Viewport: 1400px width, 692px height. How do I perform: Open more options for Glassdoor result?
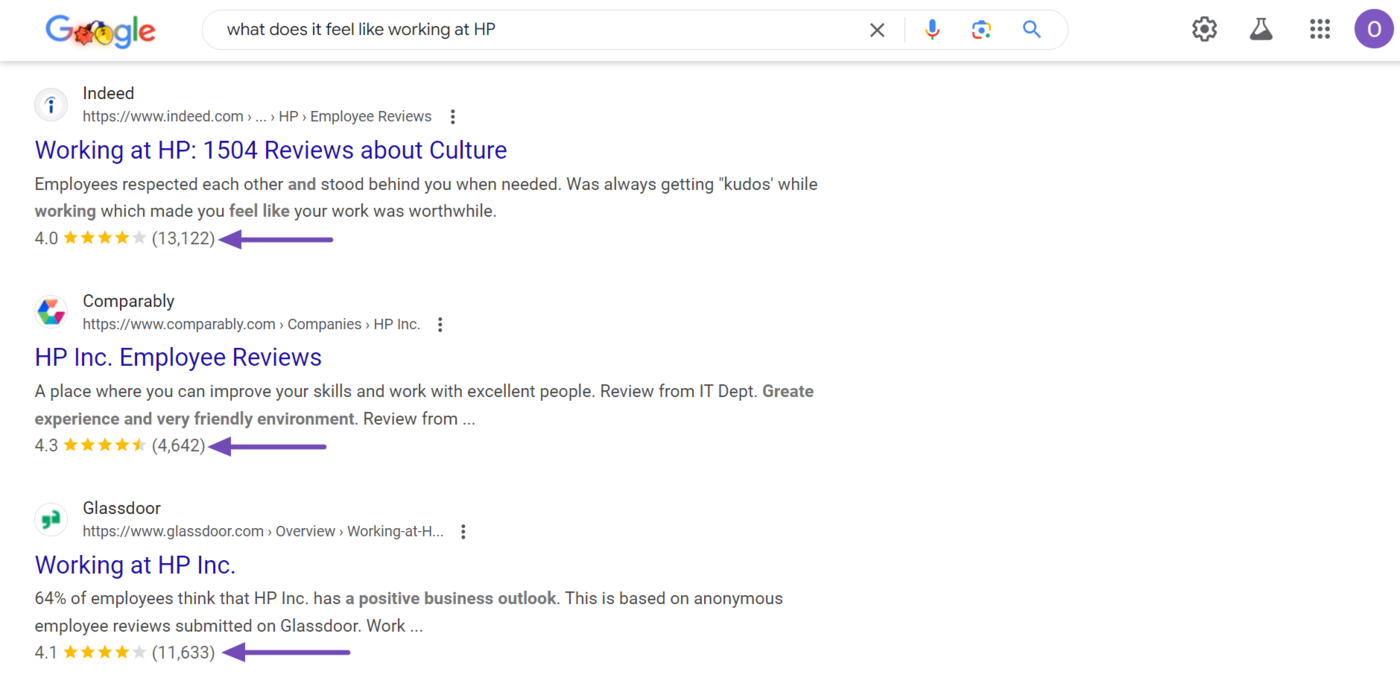463,532
